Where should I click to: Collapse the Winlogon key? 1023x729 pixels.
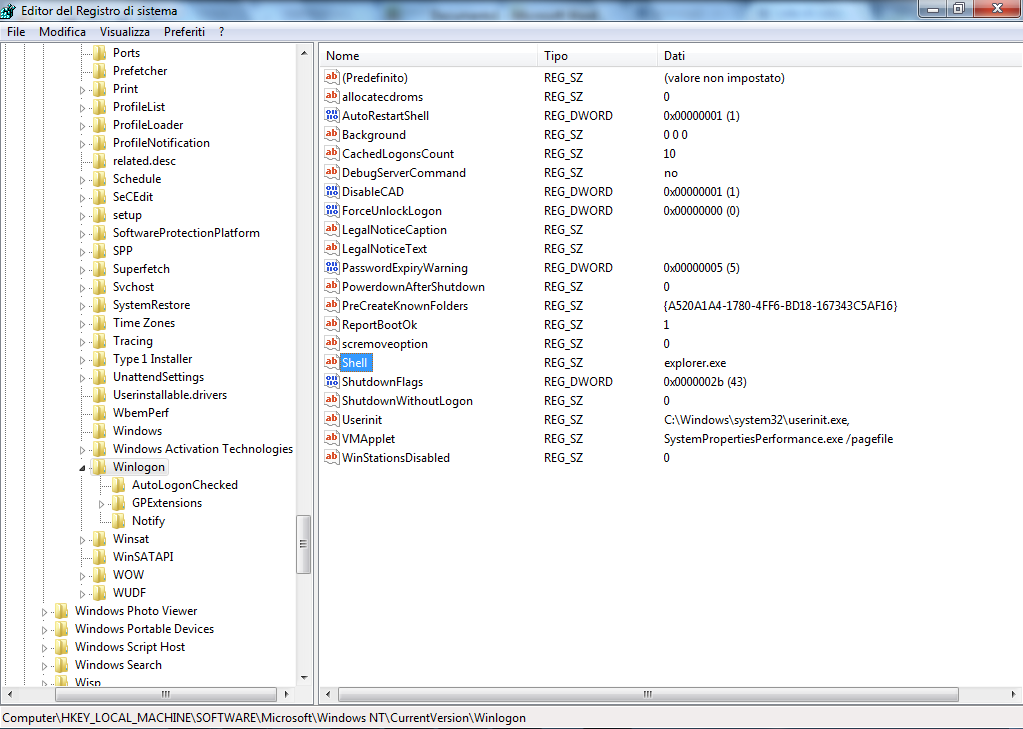82,468
